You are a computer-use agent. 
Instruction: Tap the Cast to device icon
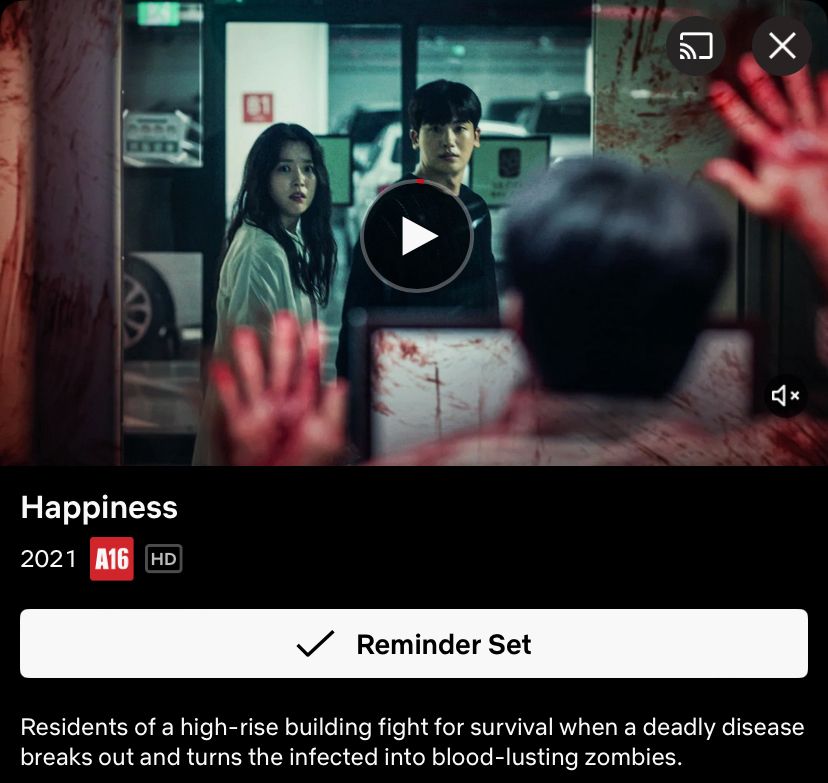tap(695, 46)
